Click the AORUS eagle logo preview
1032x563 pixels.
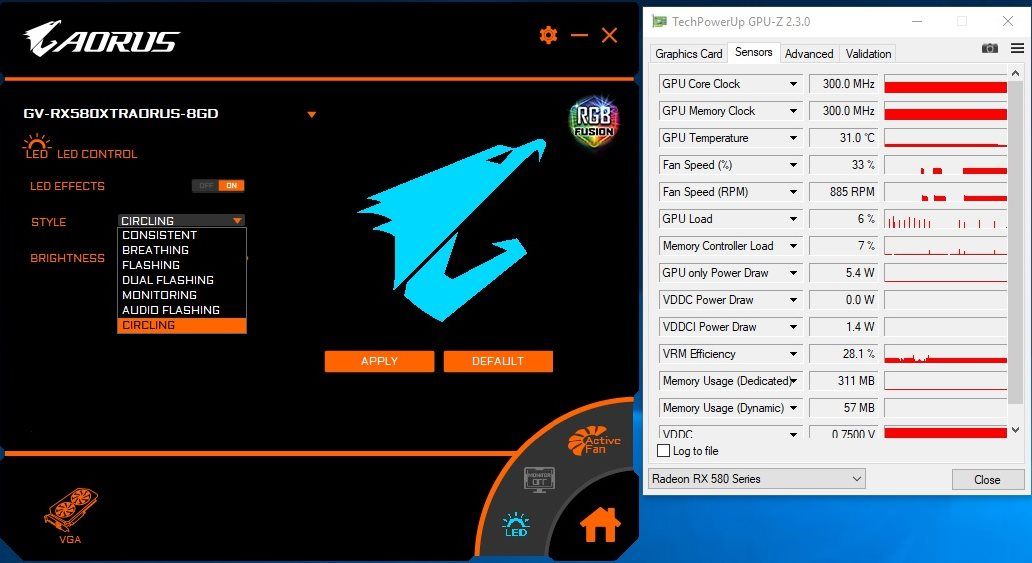tap(452, 229)
